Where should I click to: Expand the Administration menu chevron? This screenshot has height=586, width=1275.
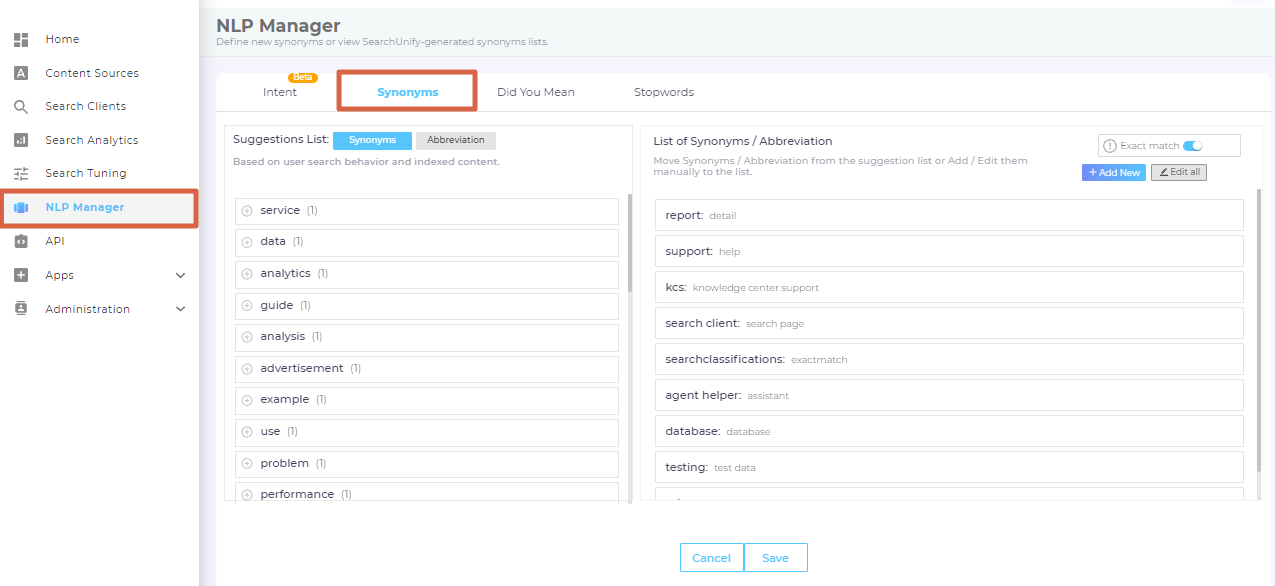pyautogui.click(x=181, y=309)
